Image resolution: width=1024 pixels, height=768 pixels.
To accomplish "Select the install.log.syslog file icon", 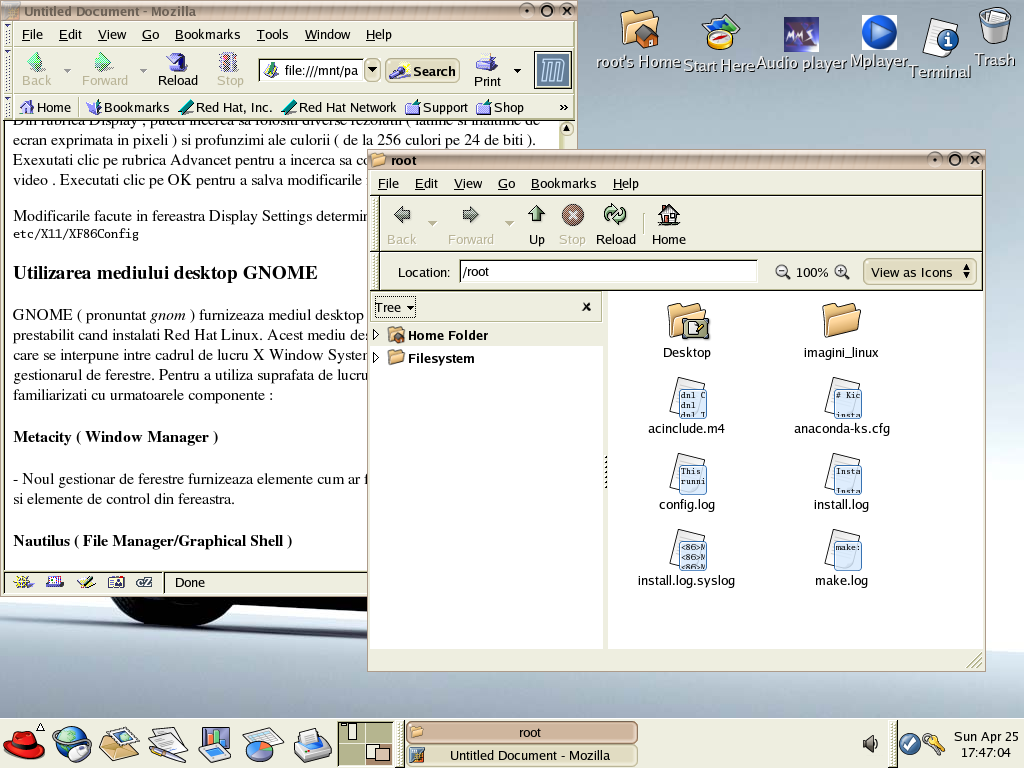I will click(687, 549).
